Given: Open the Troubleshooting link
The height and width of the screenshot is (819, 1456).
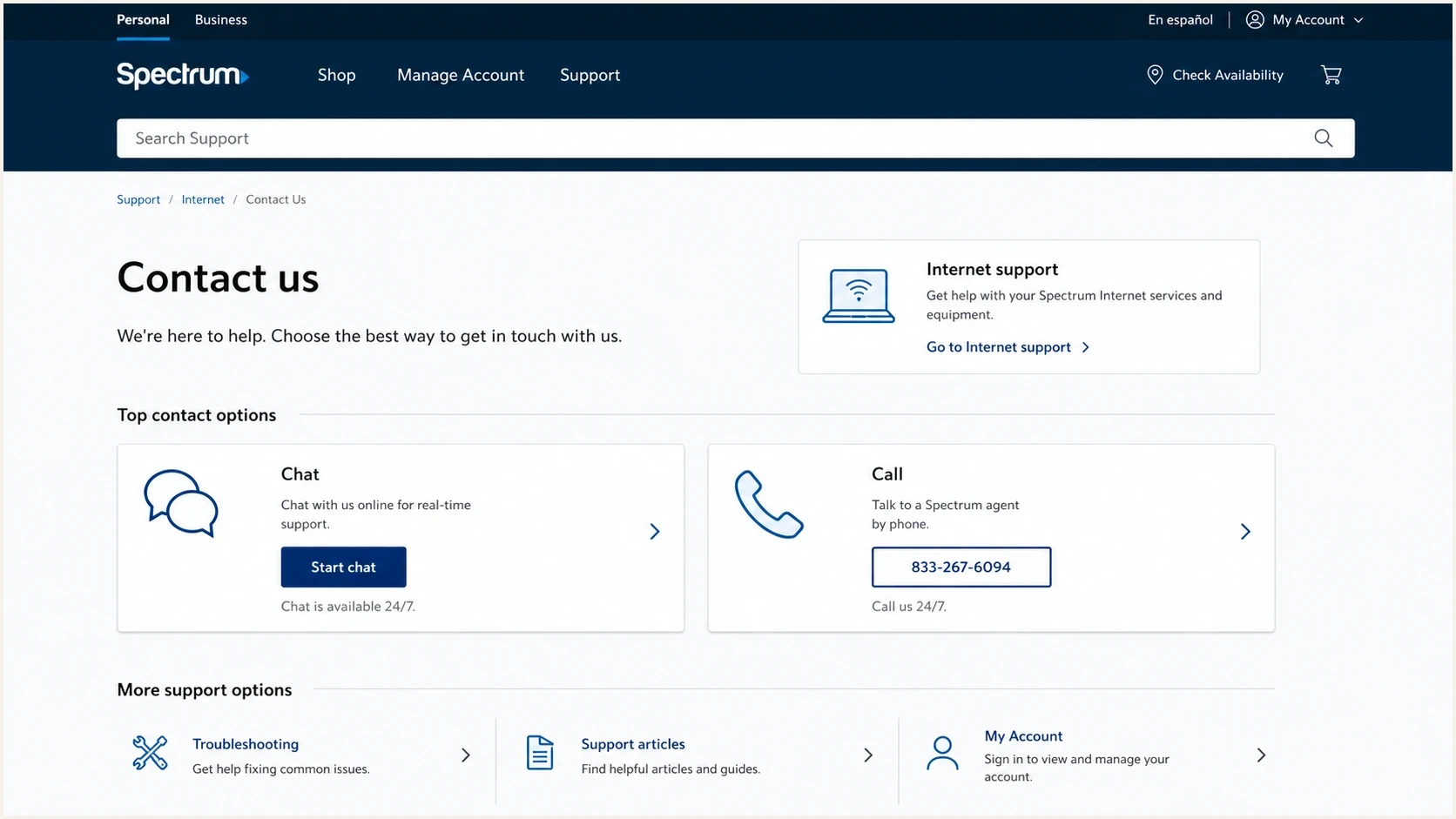Looking at the screenshot, I should pyautogui.click(x=246, y=744).
